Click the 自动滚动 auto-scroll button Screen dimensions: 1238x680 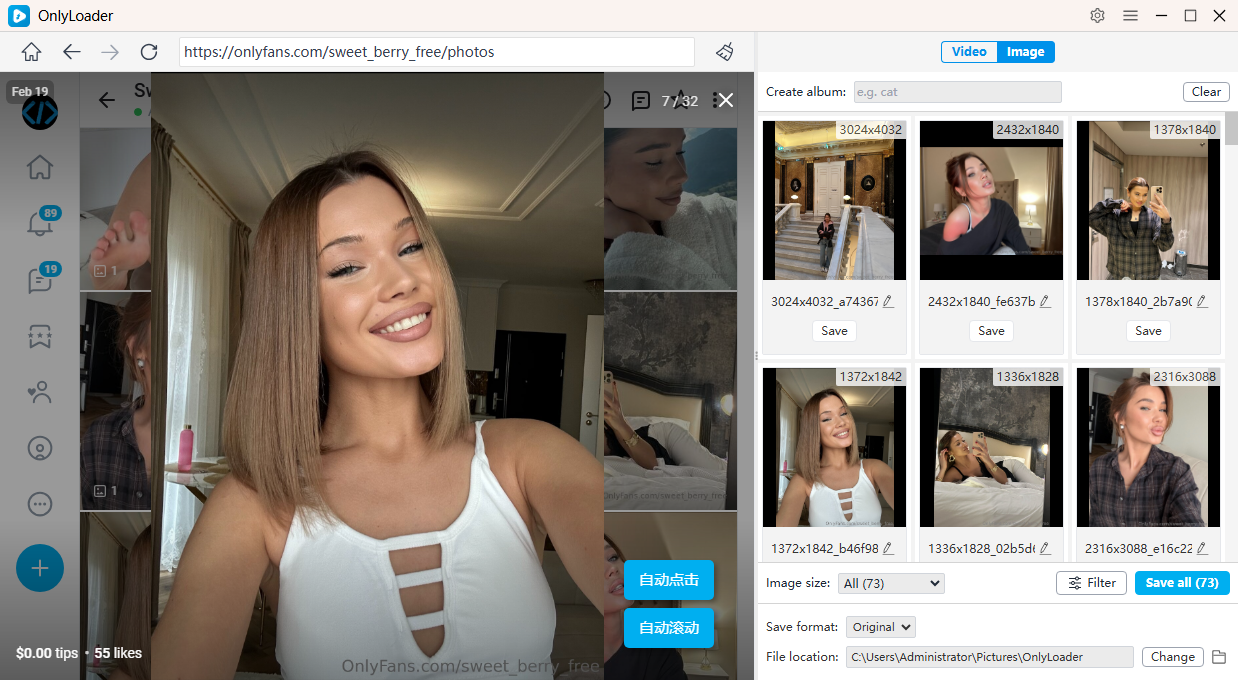coord(669,628)
